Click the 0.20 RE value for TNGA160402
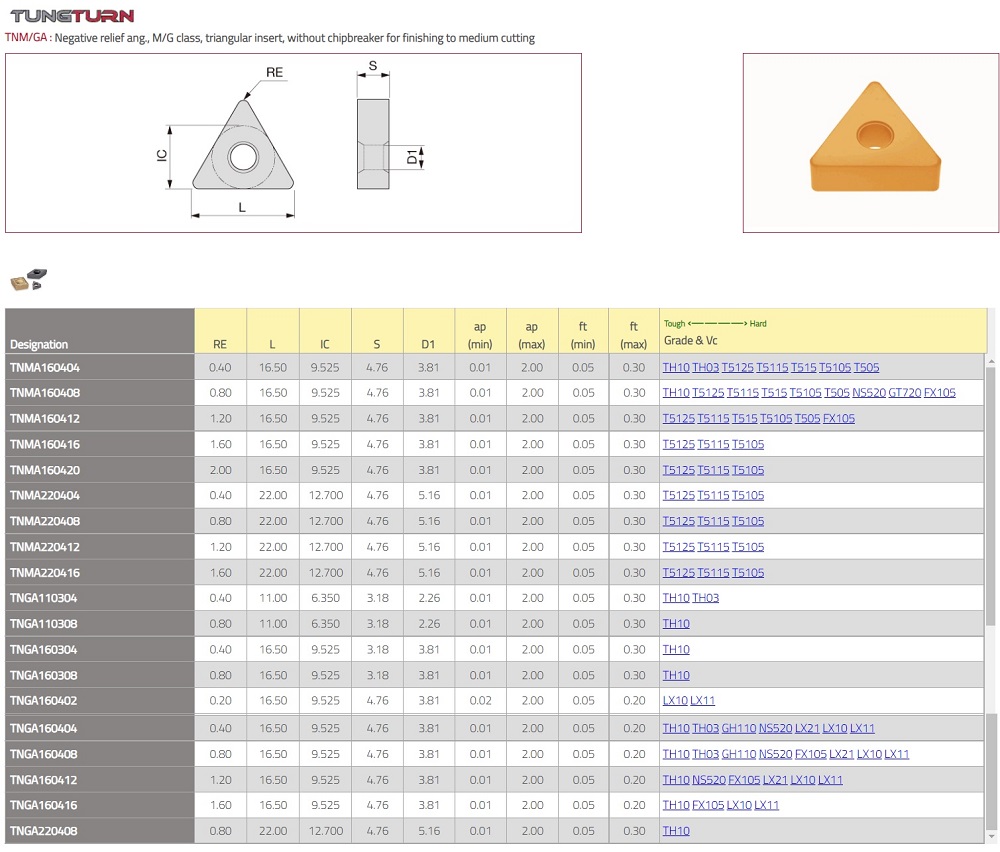This screenshot has height=852, width=1000. click(x=221, y=701)
